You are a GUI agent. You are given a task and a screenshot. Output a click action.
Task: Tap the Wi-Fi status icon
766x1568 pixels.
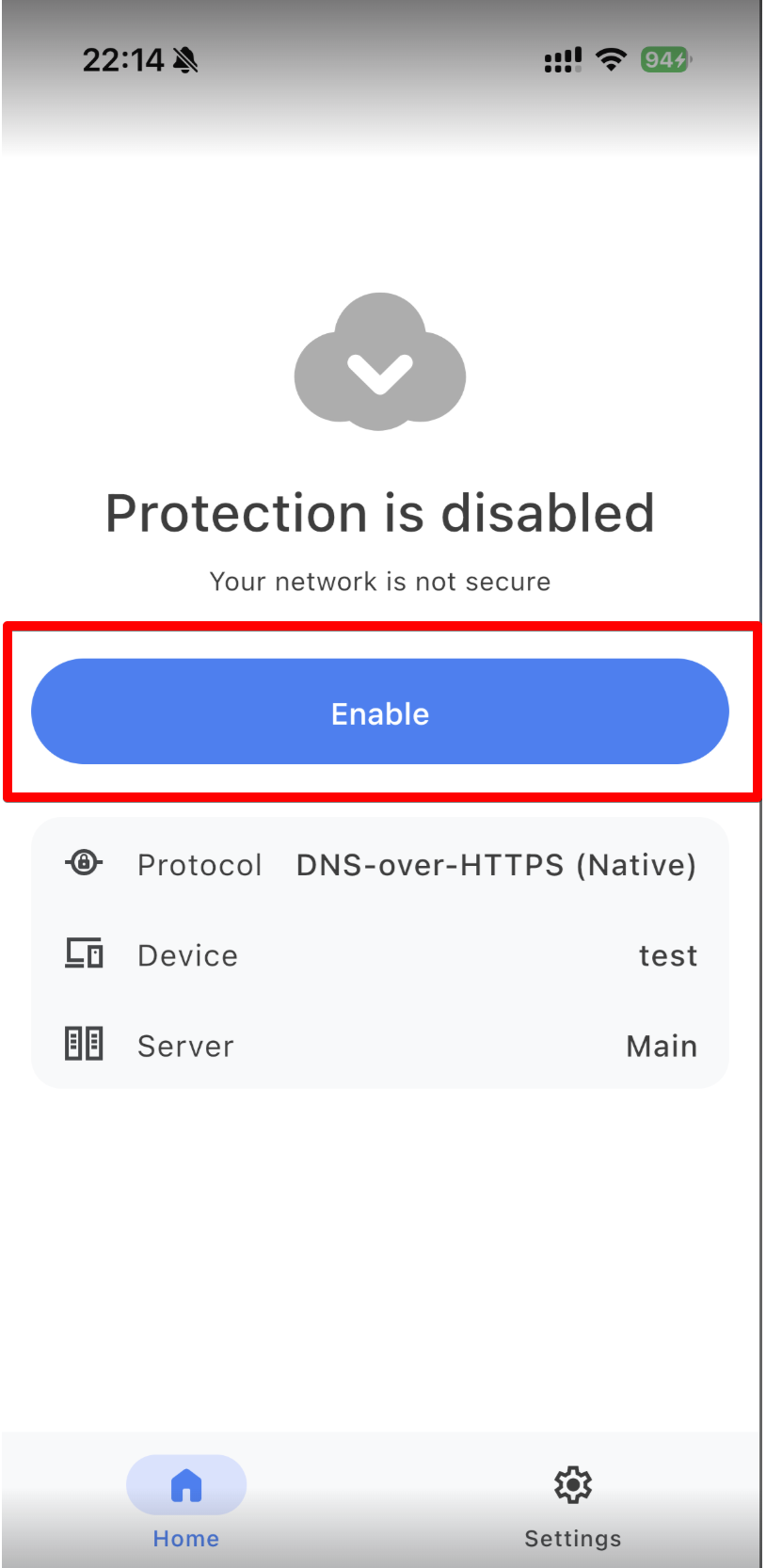point(612,60)
